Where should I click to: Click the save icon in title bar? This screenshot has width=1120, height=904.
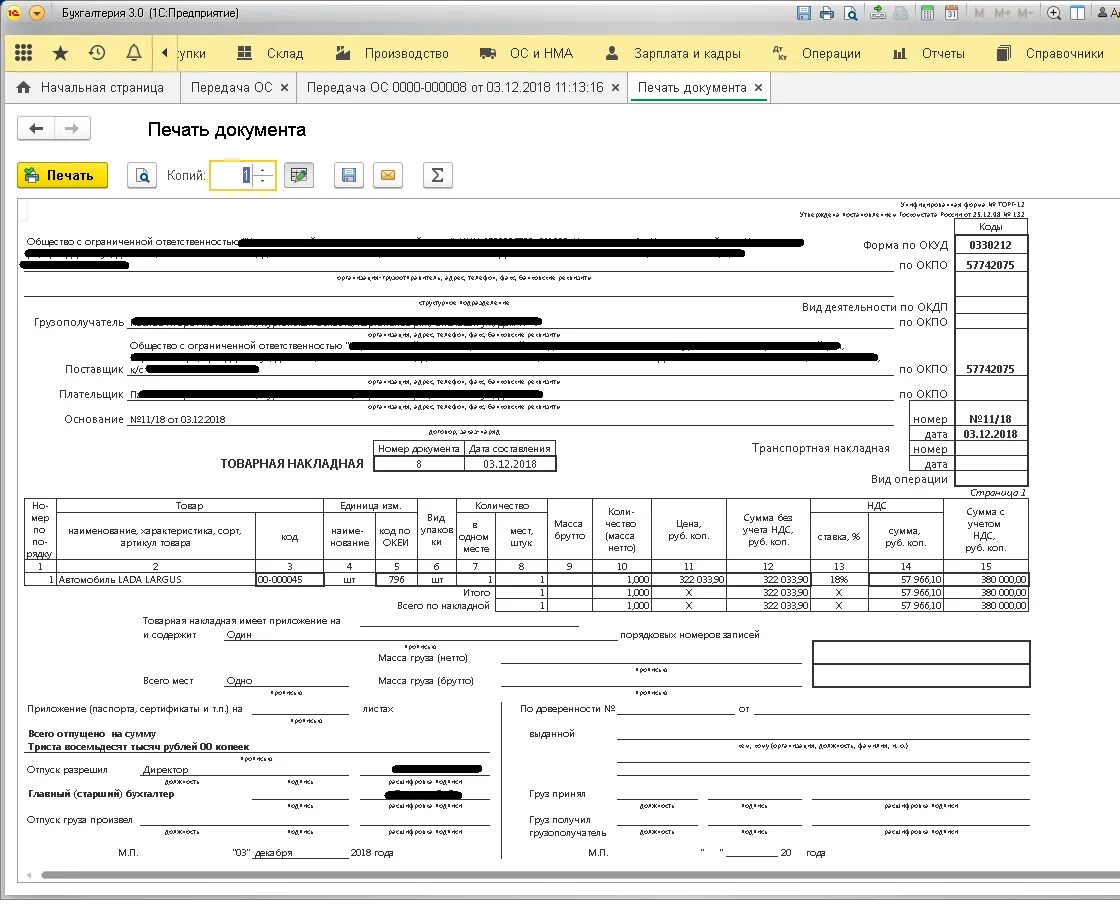[x=804, y=13]
